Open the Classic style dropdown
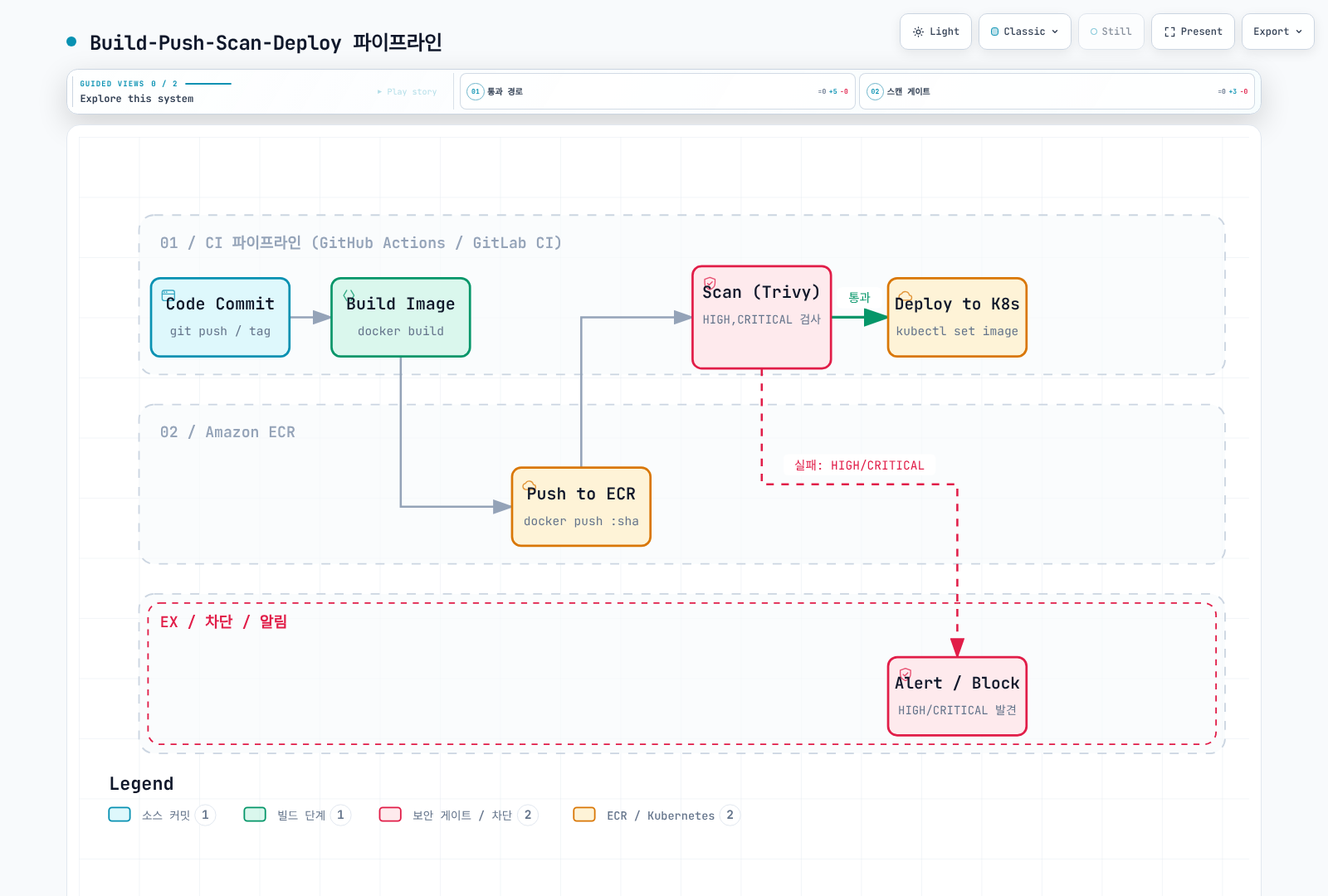 pyautogui.click(x=1024, y=32)
